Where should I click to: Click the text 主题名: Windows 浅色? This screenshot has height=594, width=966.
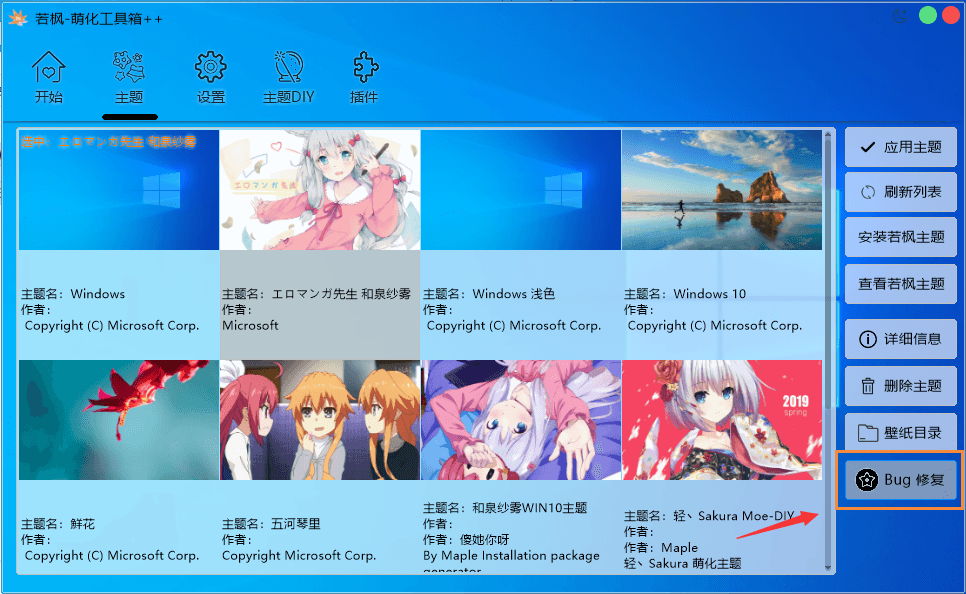coord(489,294)
